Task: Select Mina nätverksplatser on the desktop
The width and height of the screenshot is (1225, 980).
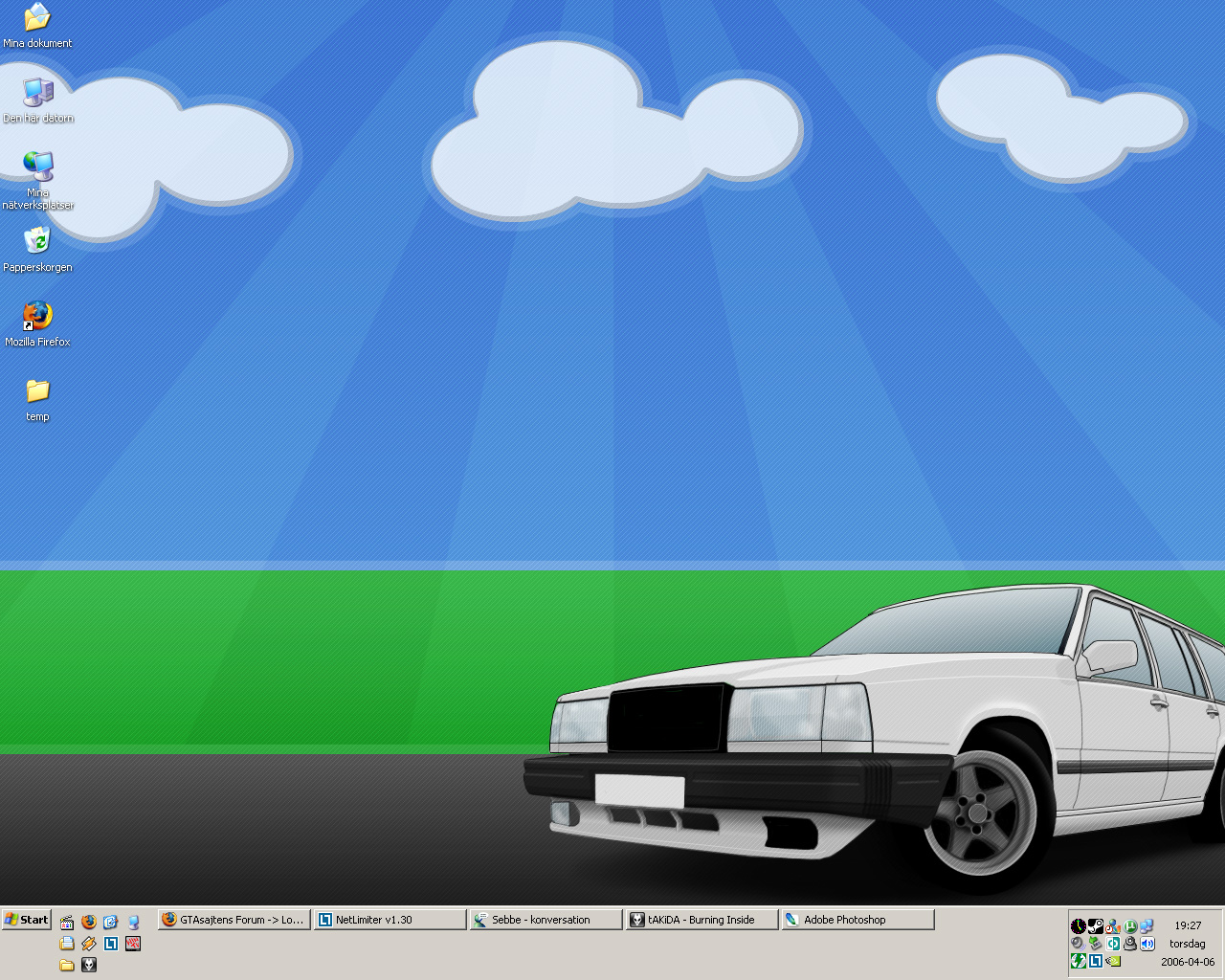Action: point(37,180)
